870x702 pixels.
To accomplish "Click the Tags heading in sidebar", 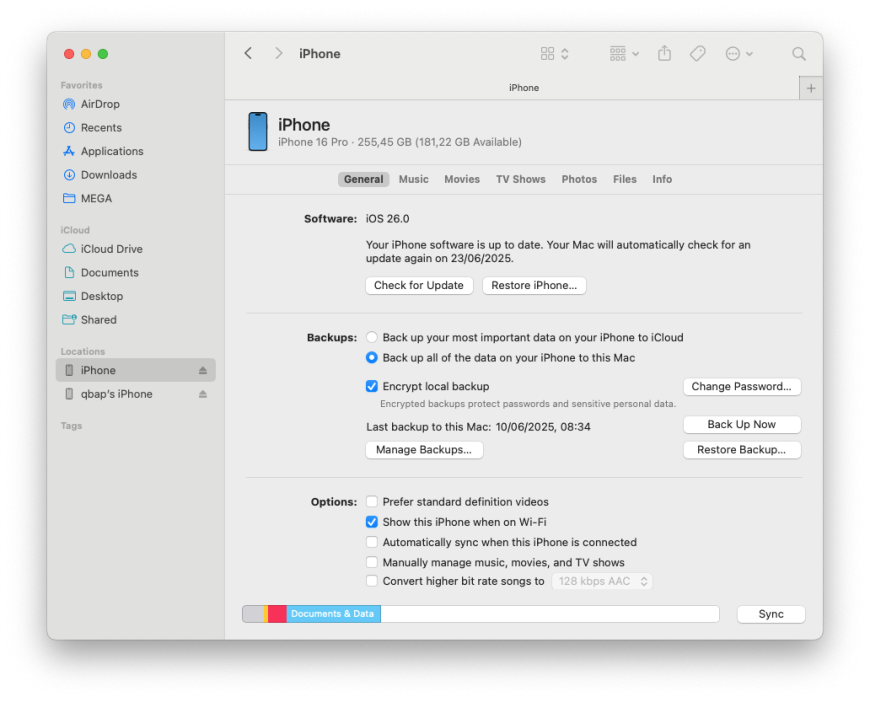I will click(x=71, y=426).
